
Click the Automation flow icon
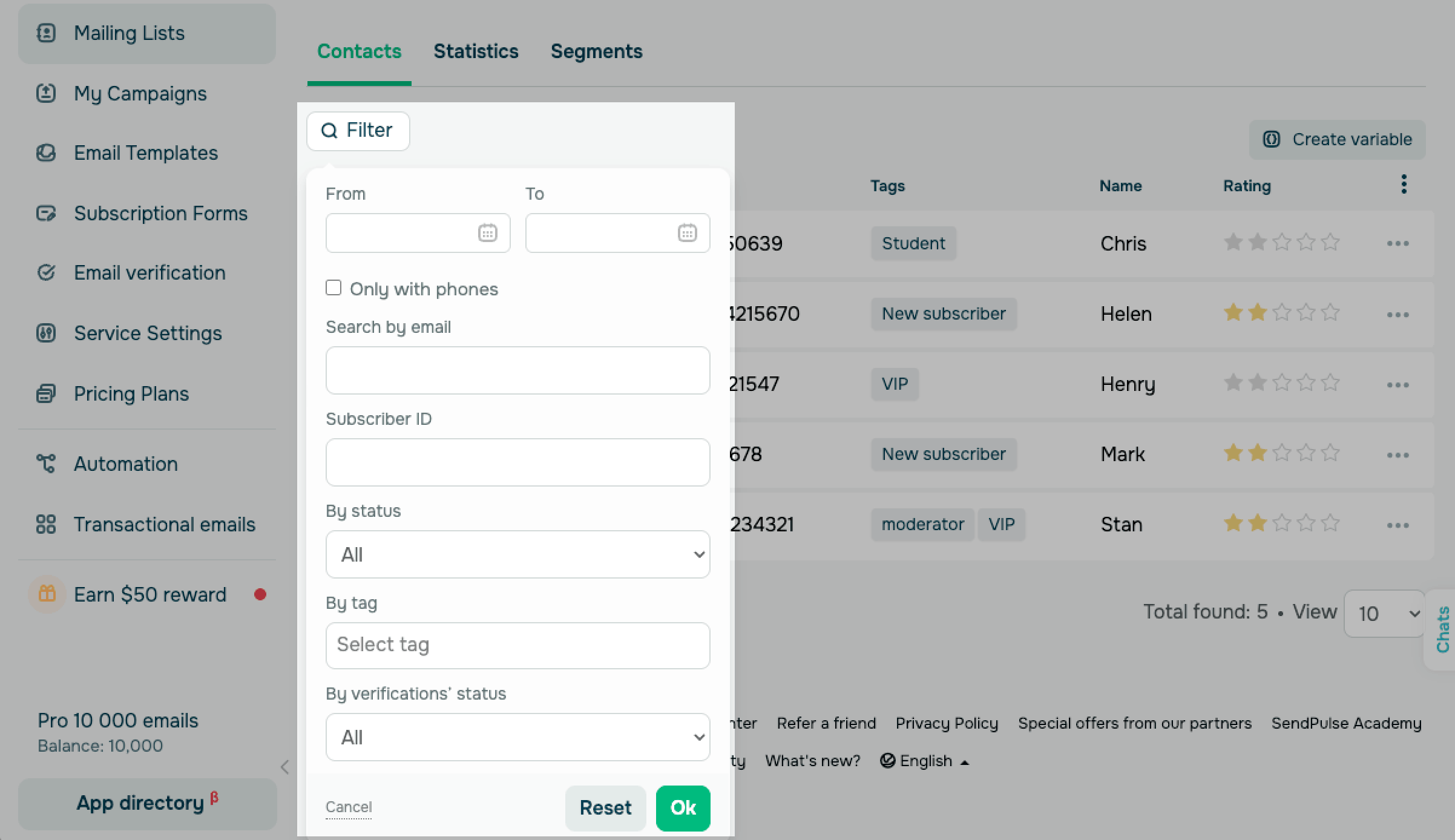(x=46, y=464)
